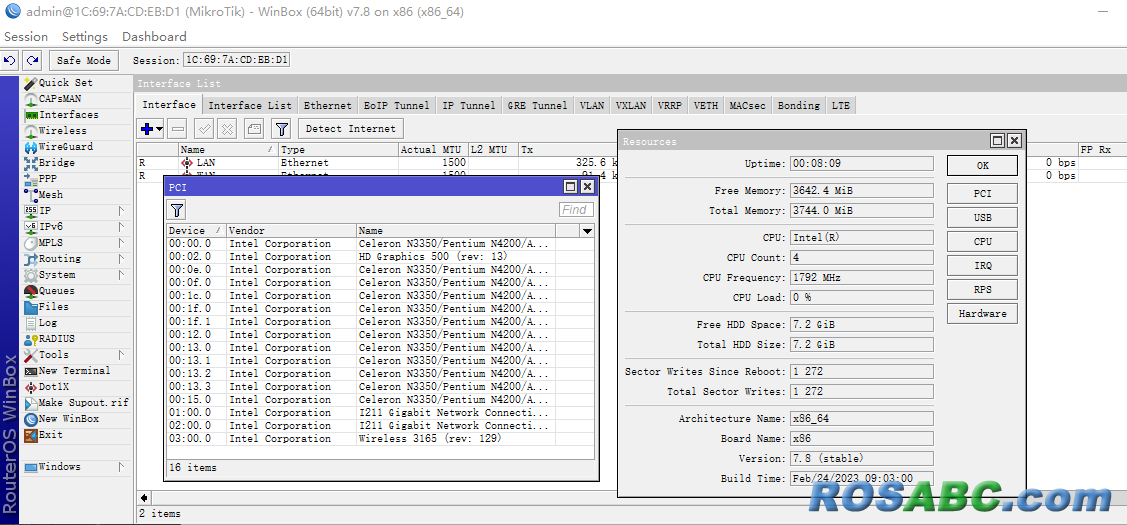Switch to EoIP Tunnel tab
Viewport: 1127px width, 525px height.
(x=397, y=105)
